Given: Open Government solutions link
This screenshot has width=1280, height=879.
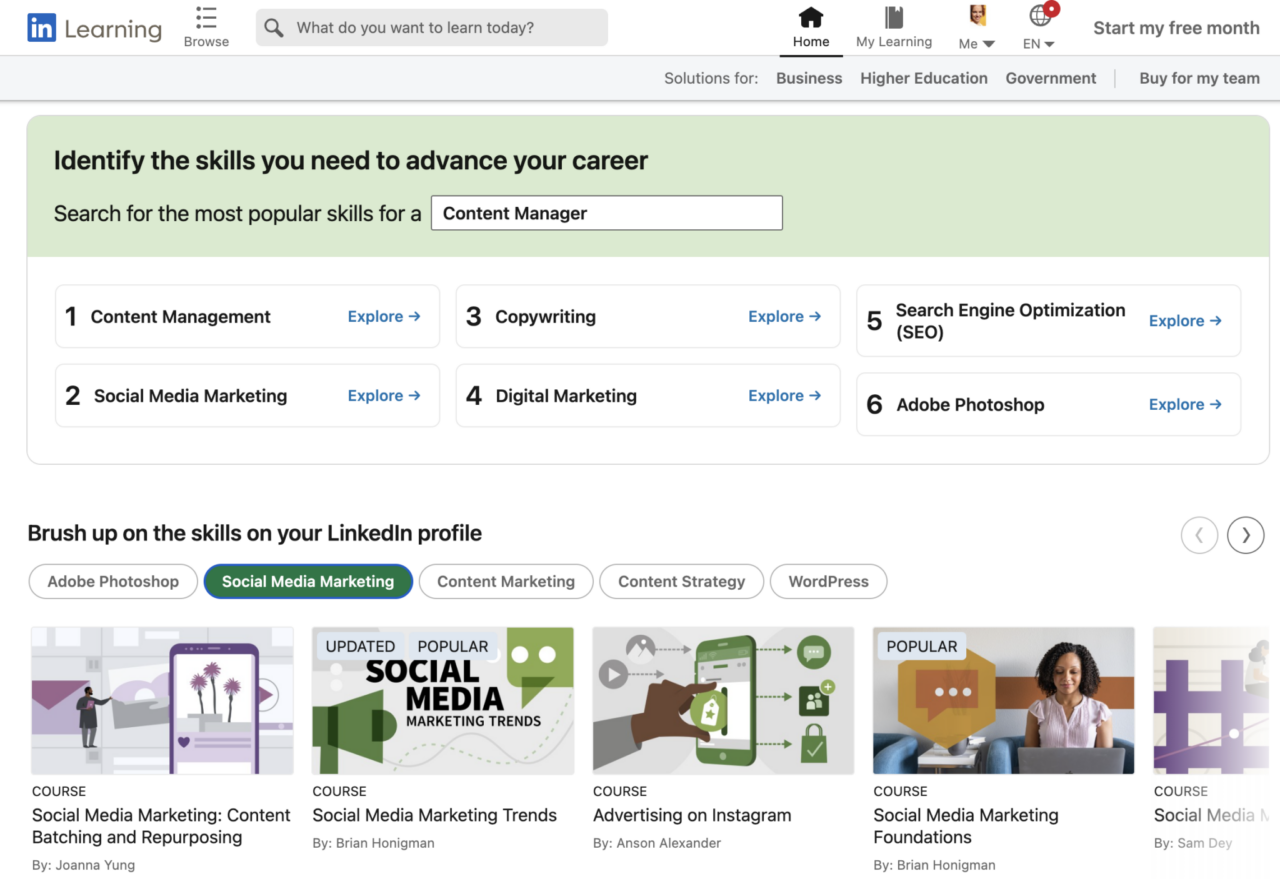Looking at the screenshot, I should click(1051, 78).
